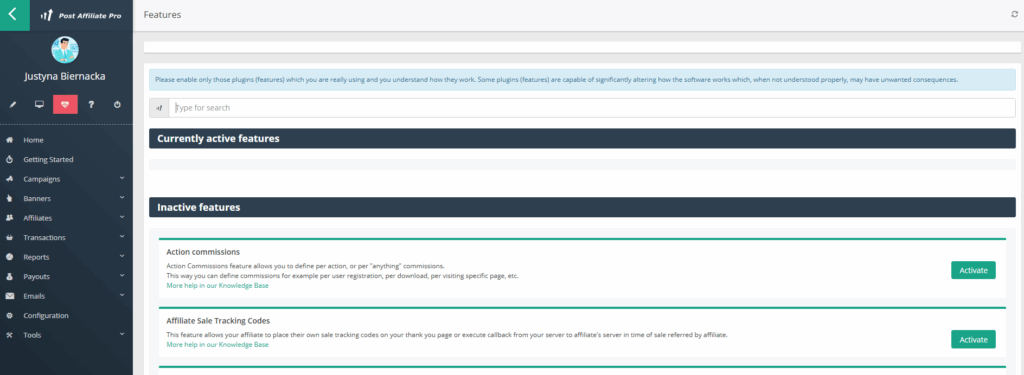Expand the Campaigns menu chevron

tap(122, 178)
